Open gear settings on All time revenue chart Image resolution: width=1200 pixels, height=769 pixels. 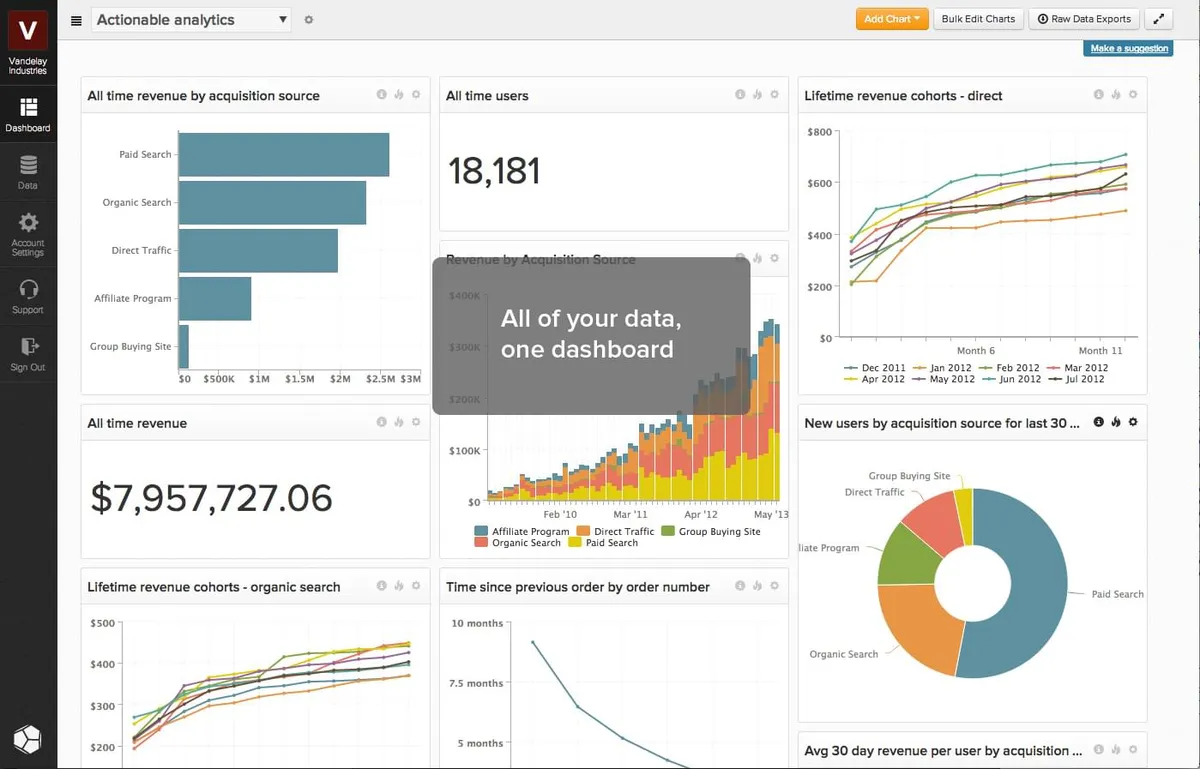(416, 423)
